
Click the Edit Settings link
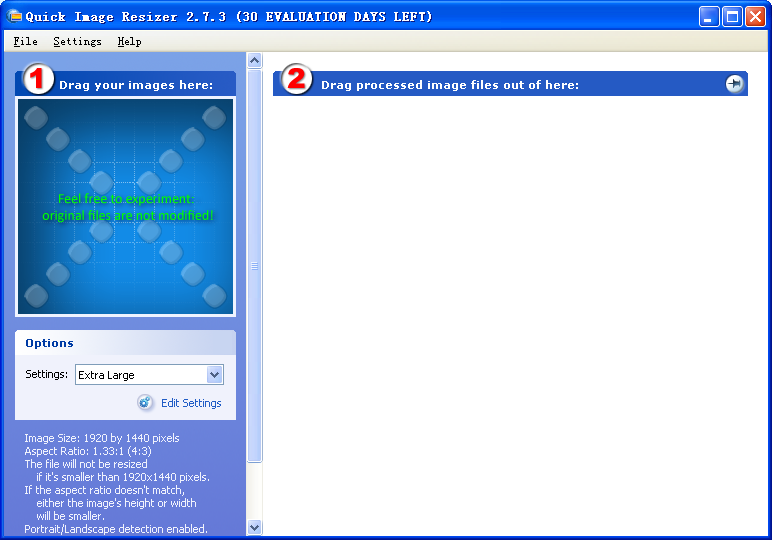click(191, 403)
